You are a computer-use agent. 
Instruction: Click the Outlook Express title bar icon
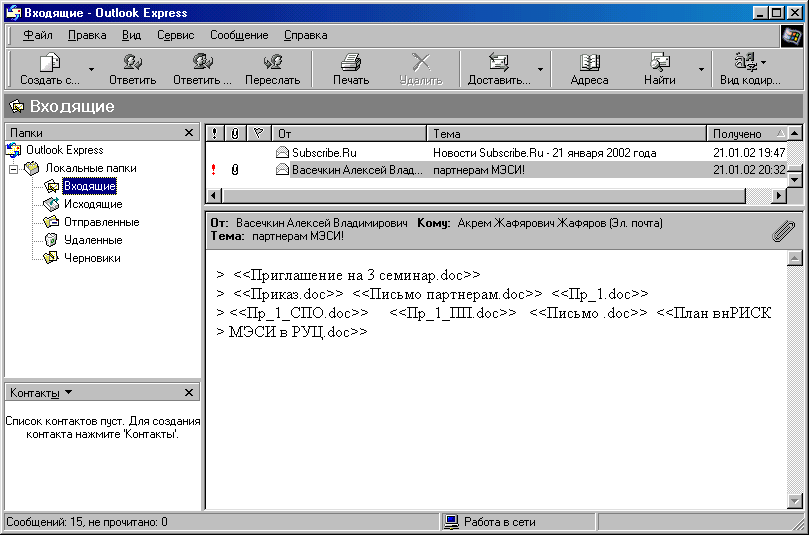click(13, 12)
